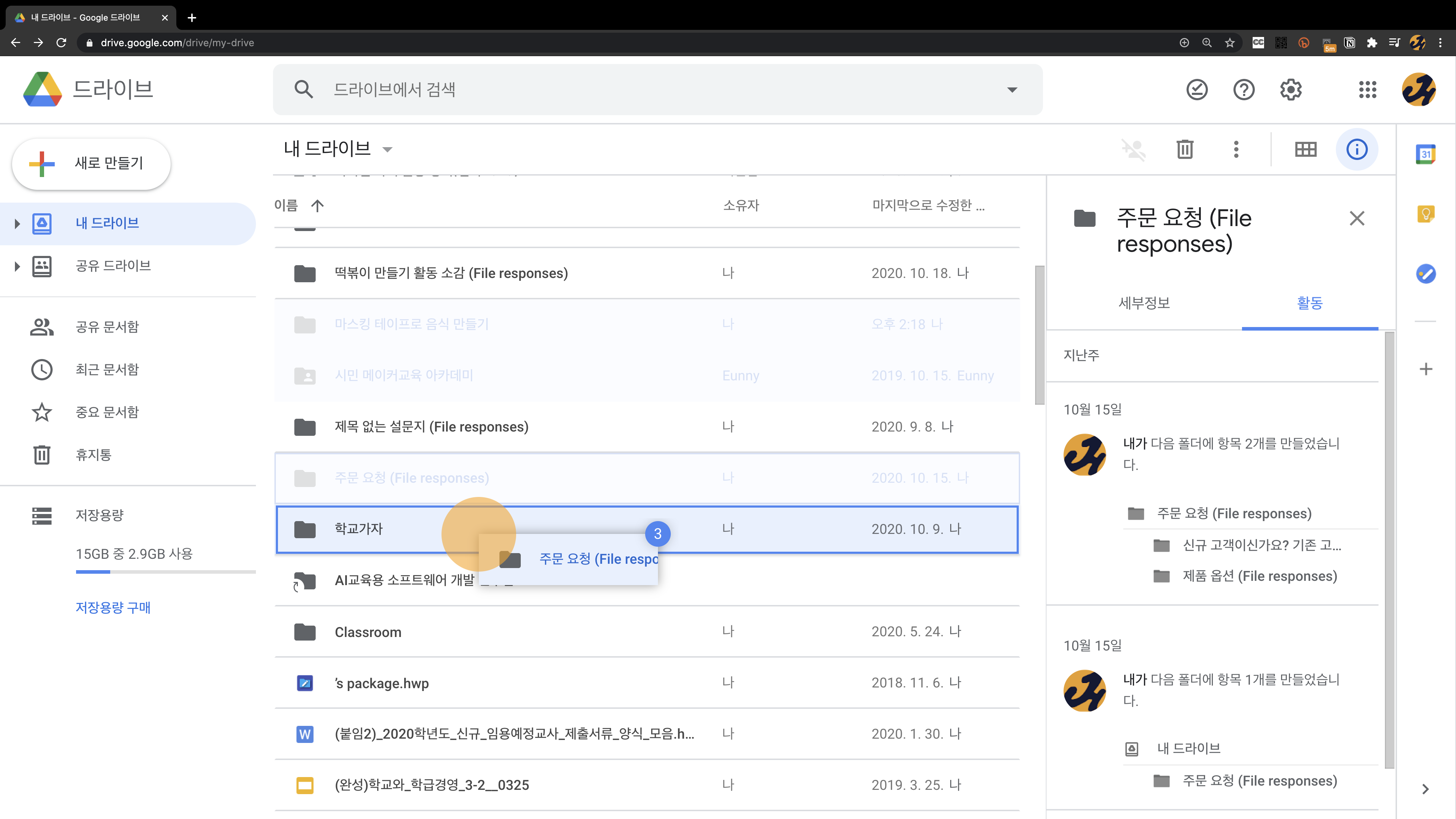Click the 저장용량 구매 link
The height and width of the screenshot is (819, 1456).
(113, 607)
